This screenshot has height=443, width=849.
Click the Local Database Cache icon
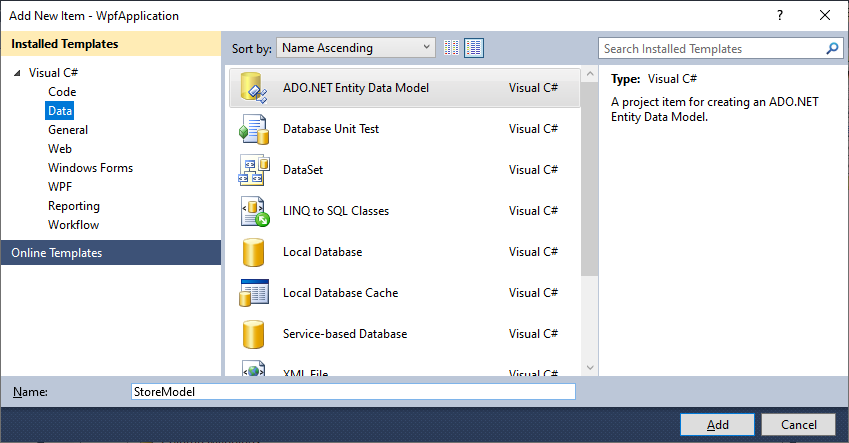pyautogui.click(x=253, y=293)
